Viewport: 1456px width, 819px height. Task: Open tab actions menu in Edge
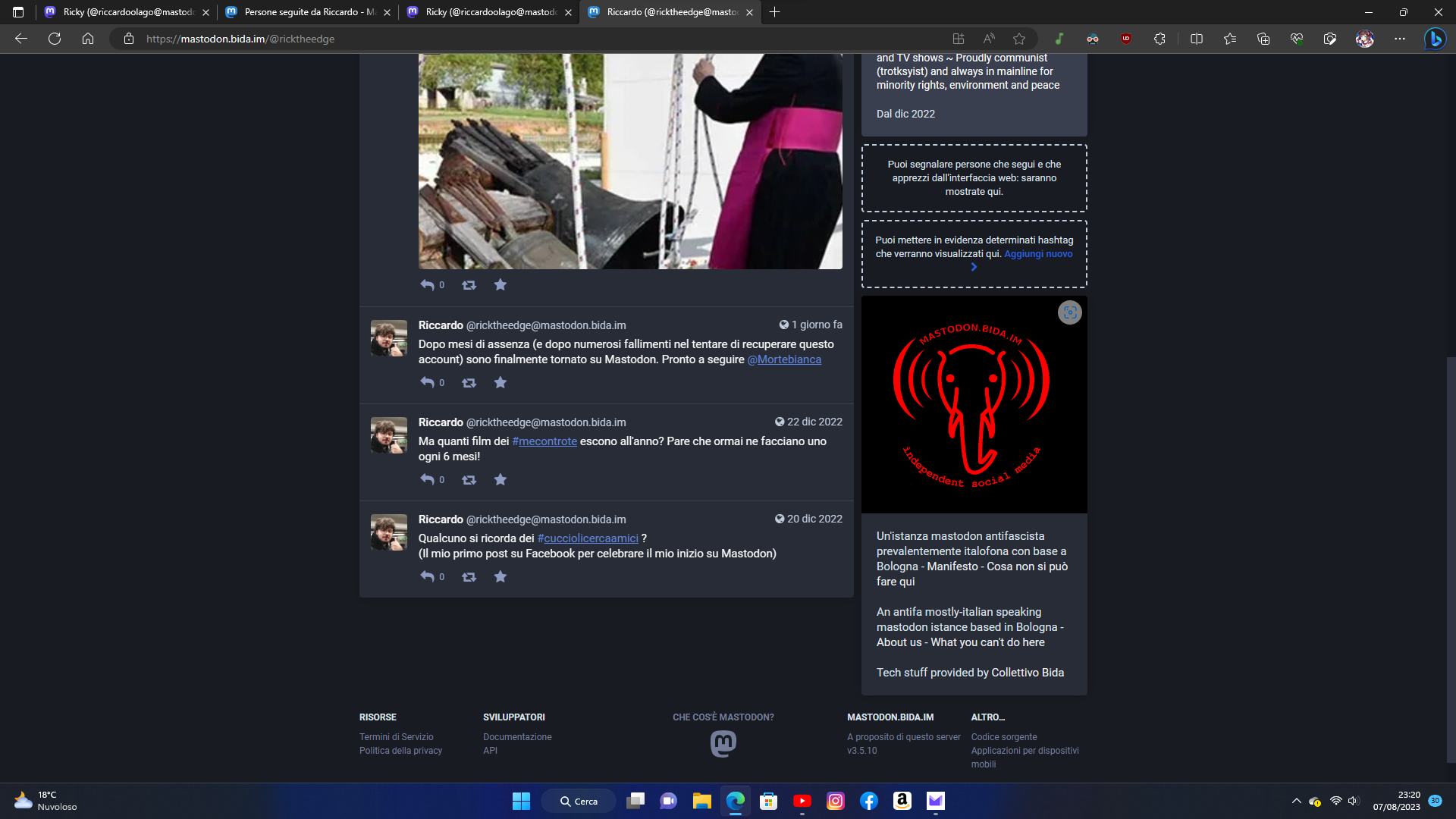click(x=18, y=12)
